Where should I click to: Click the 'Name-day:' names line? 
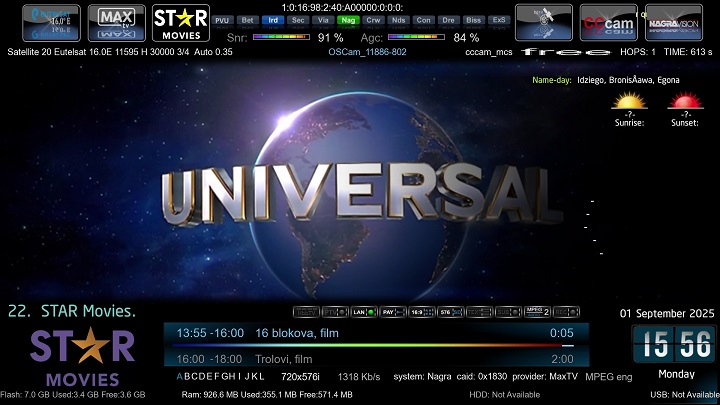coord(606,80)
